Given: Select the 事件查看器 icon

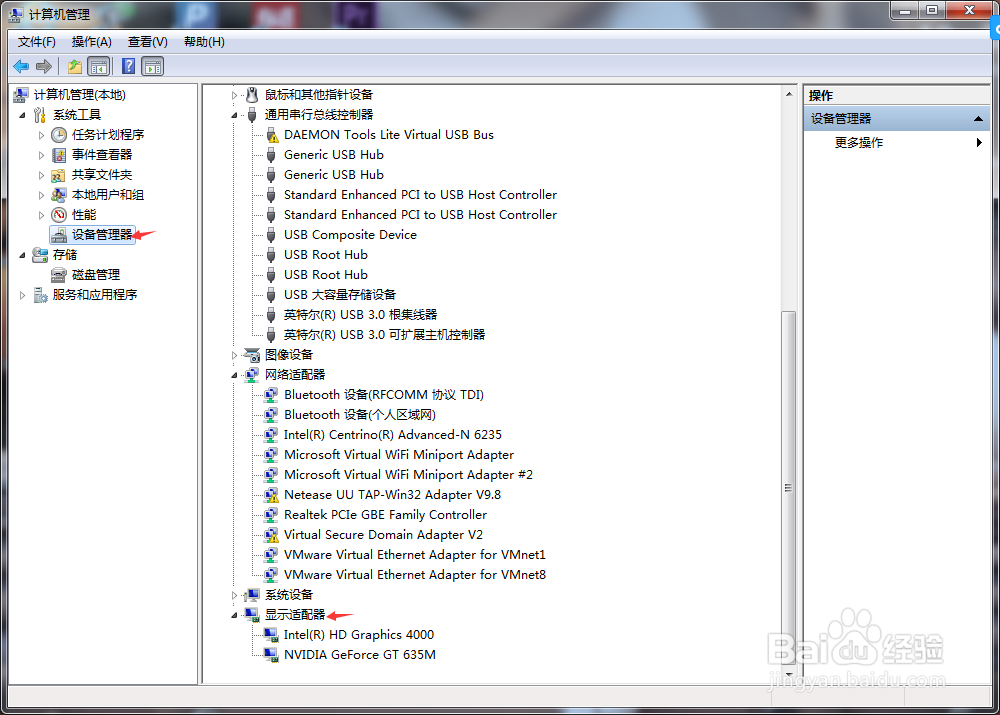Looking at the screenshot, I should 59,155.
